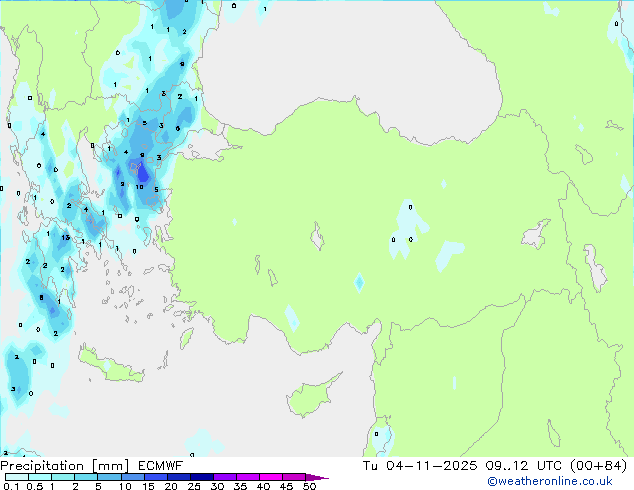The height and width of the screenshot is (490, 634).
Task: Click the "0.1" legend scale label
Action: click(11, 486)
